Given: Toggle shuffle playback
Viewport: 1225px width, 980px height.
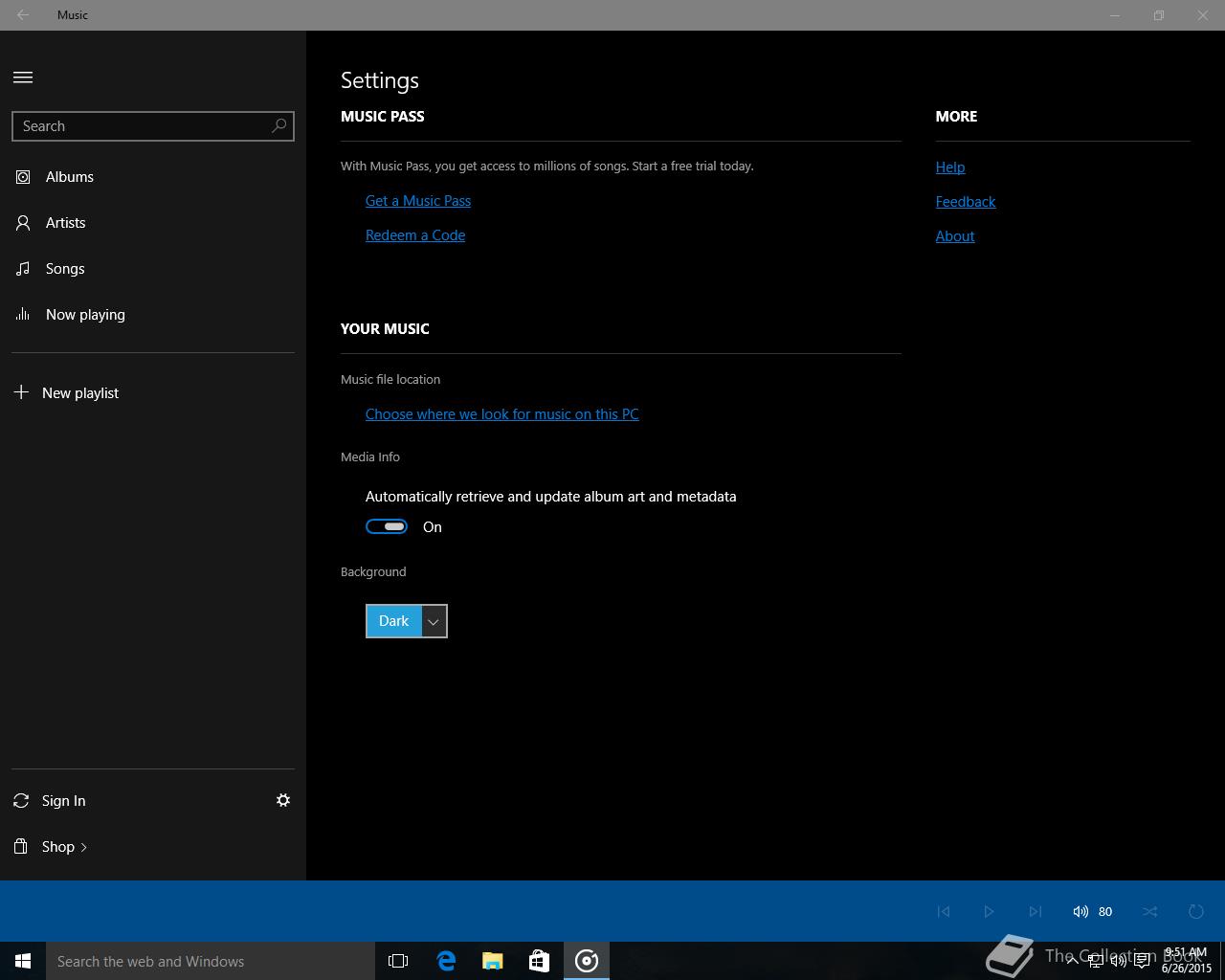Looking at the screenshot, I should tap(1150, 911).
